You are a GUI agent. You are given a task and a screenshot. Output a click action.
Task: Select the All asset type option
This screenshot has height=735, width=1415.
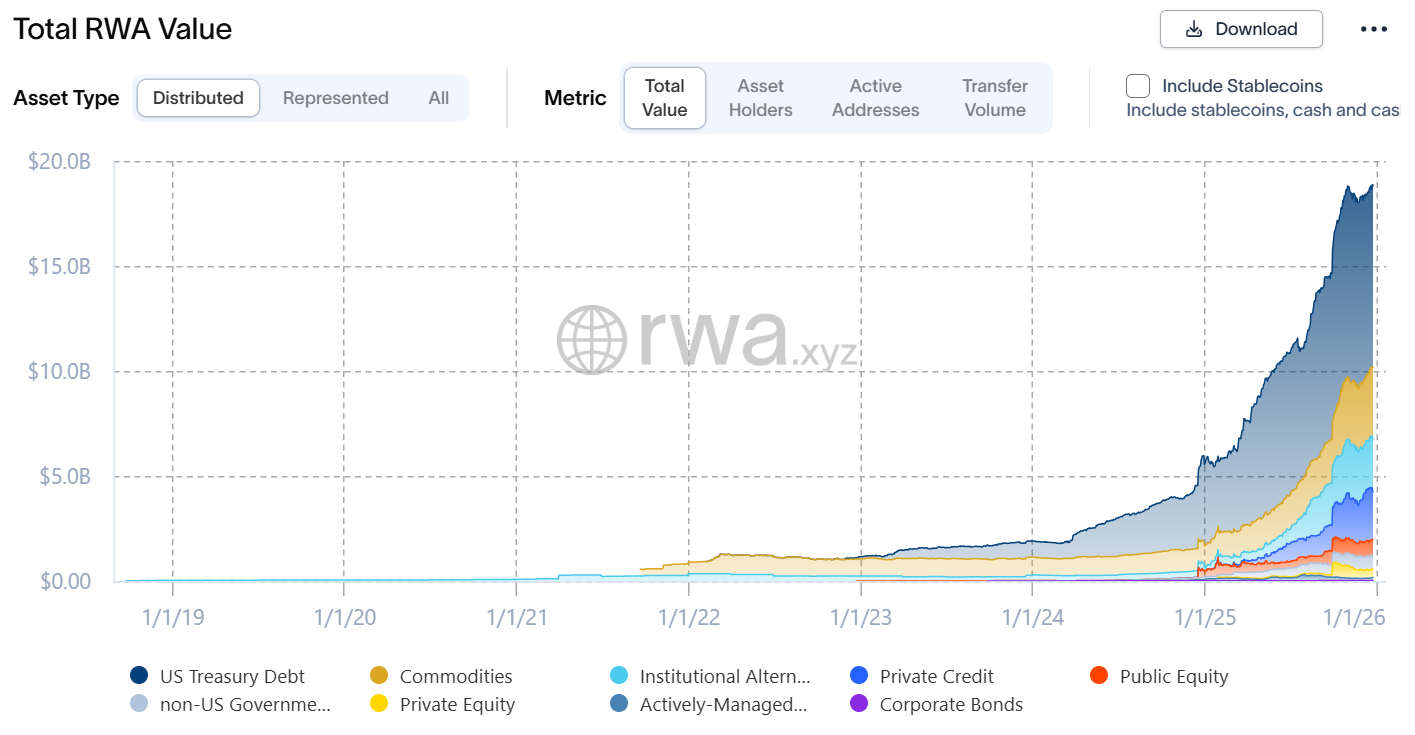(x=439, y=98)
